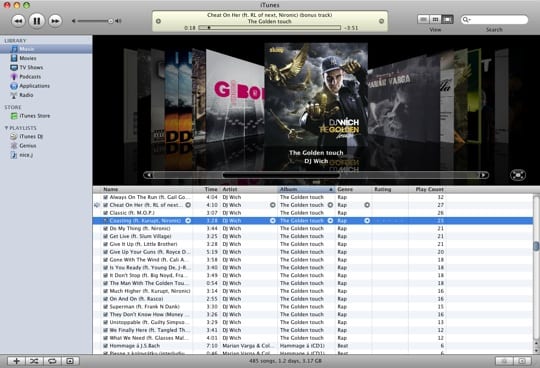Open Movies library
Viewport: 540px width, 368px height.
[28, 58]
